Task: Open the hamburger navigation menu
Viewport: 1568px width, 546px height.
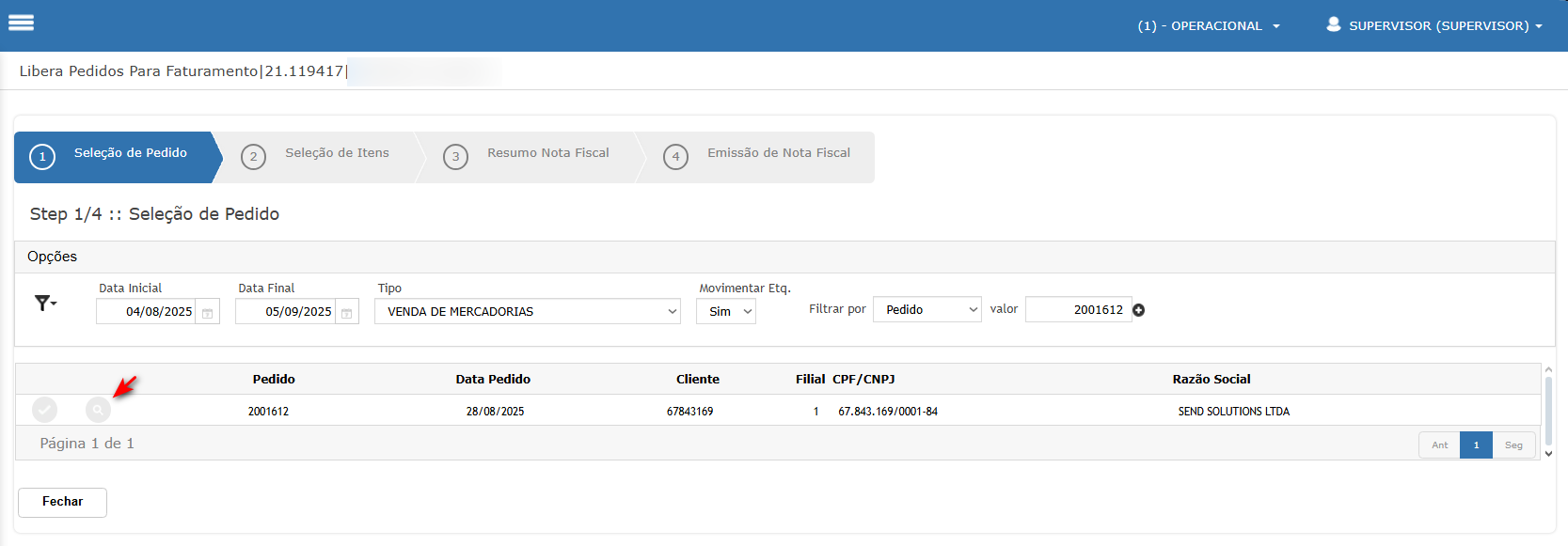Action: [21, 23]
